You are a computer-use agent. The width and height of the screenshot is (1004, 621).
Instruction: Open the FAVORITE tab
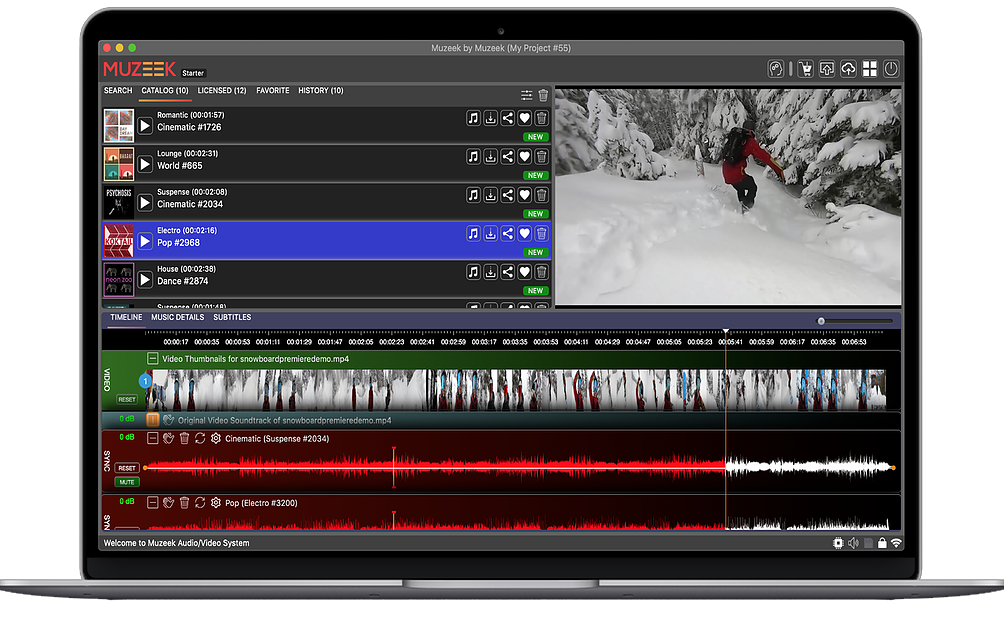pyautogui.click(x=273, y=90)
